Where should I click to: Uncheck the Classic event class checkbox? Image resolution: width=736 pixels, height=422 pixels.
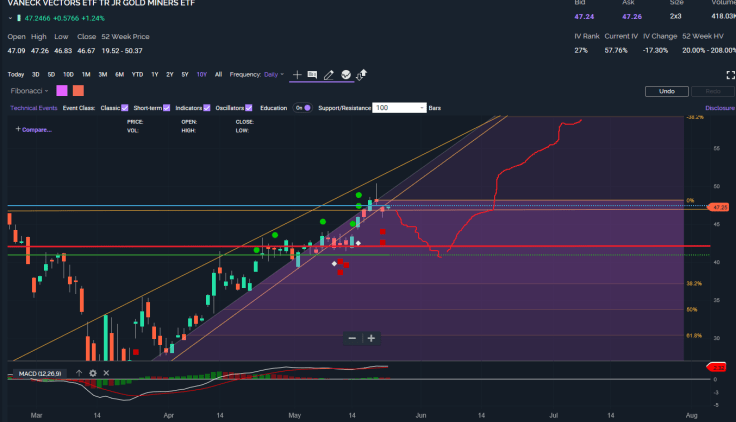(125, 107)
